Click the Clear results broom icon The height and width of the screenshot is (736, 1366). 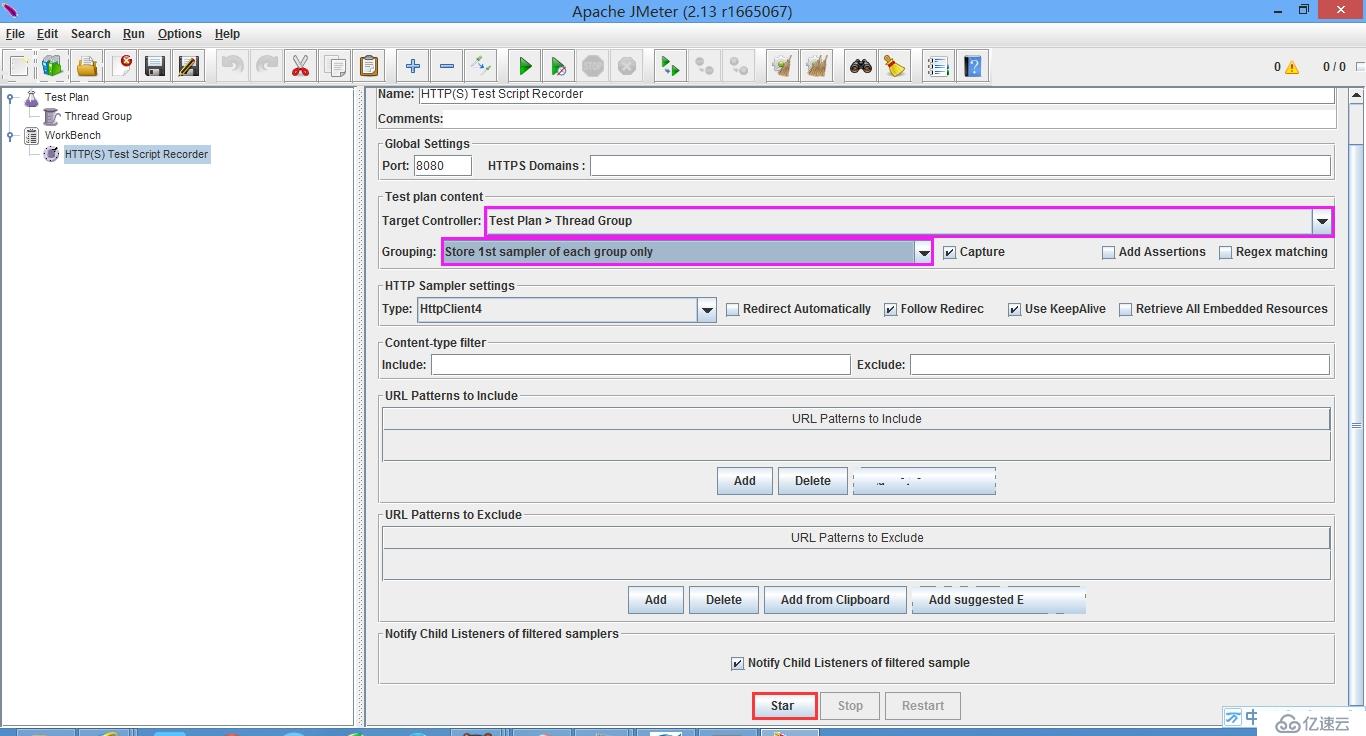782,67
